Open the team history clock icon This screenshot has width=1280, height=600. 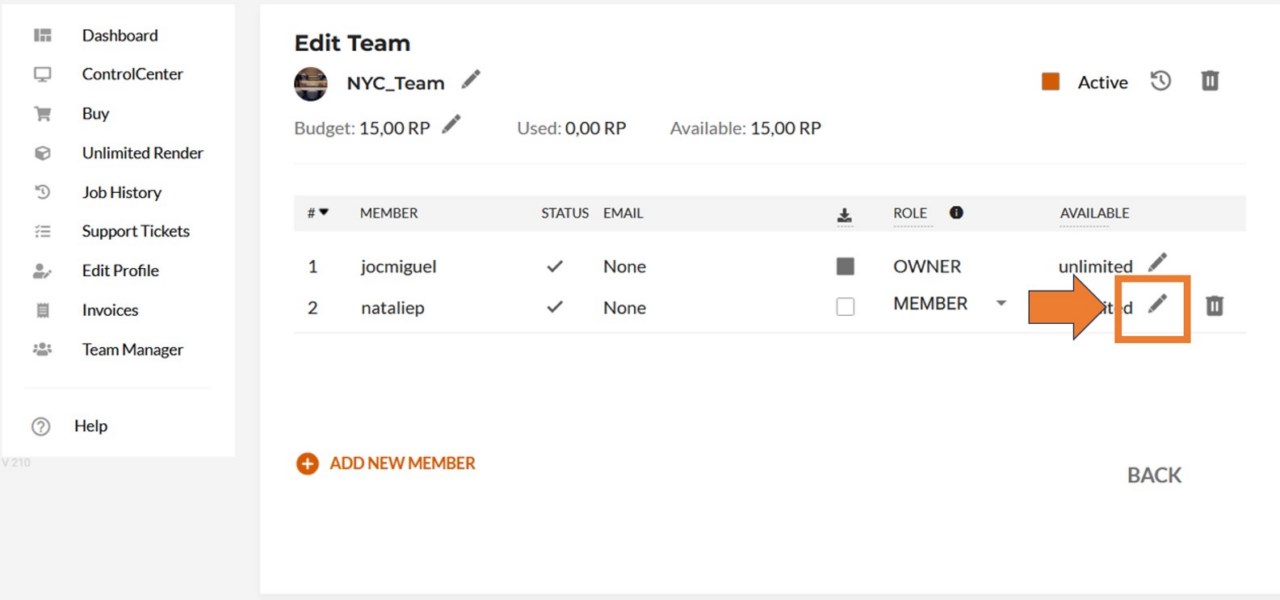click(1160, 81)
